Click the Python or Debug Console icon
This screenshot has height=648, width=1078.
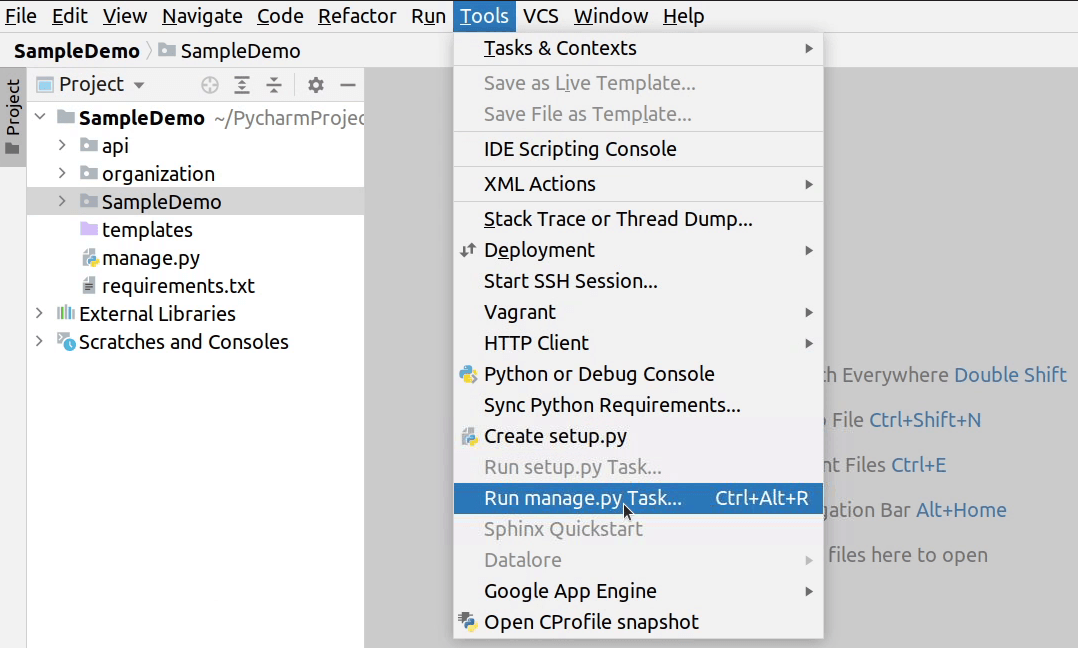click(467, 374)
